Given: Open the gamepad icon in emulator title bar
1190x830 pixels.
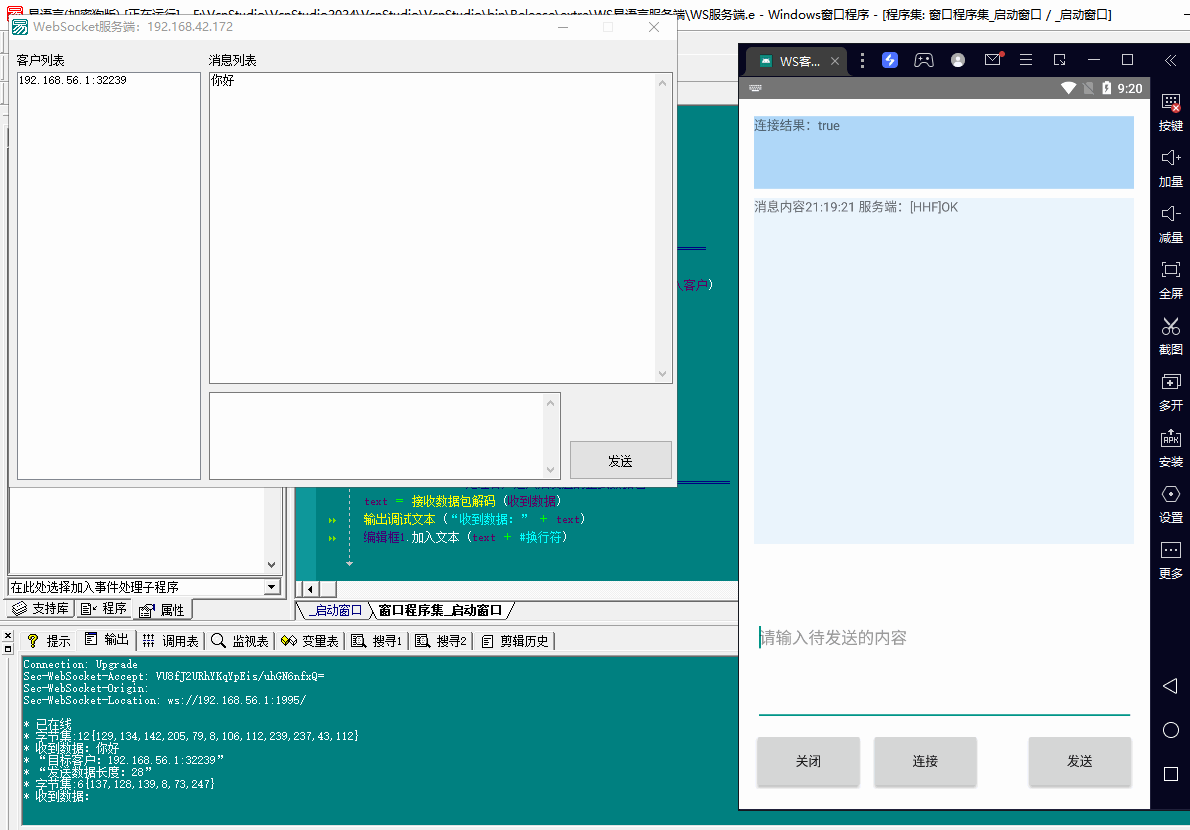Looking at the screenshot, I should (x=924, y=60).
